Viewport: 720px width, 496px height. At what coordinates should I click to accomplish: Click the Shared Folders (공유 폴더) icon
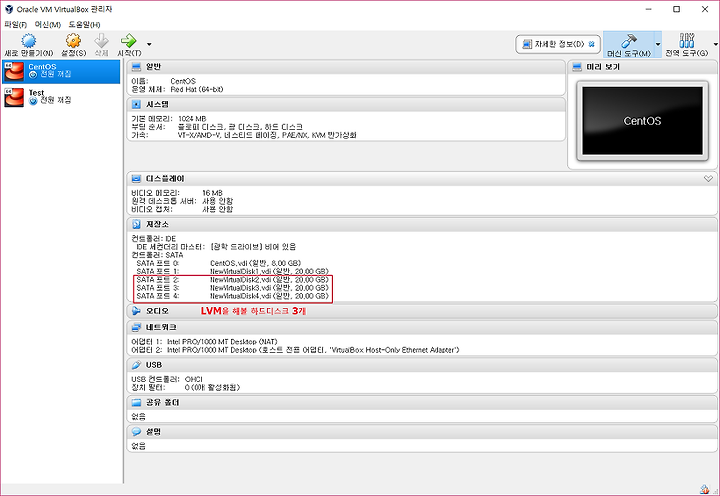click(x=136, y=403)
